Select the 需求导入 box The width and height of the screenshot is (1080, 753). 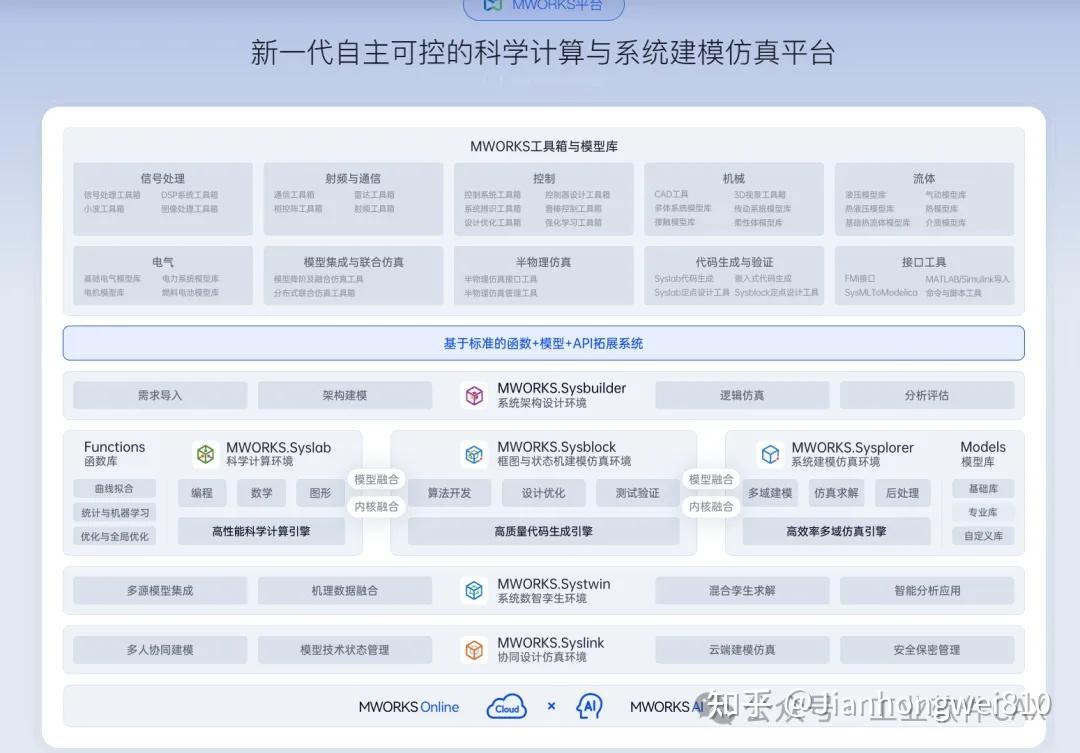(x=160, y=395)
